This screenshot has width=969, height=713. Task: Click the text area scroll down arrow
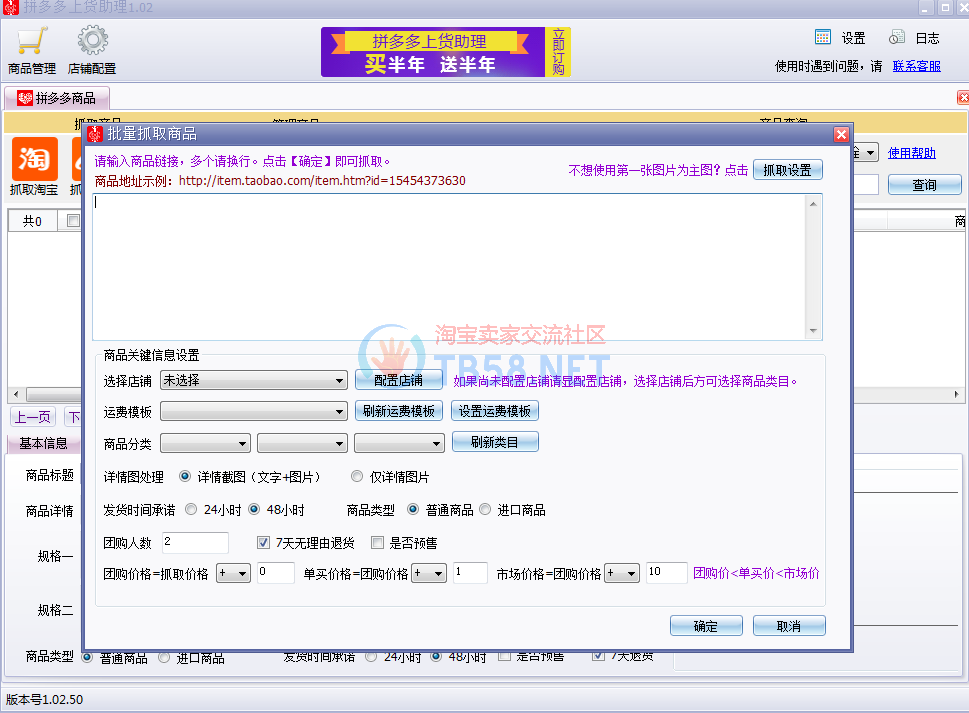[x=813, y=331]
